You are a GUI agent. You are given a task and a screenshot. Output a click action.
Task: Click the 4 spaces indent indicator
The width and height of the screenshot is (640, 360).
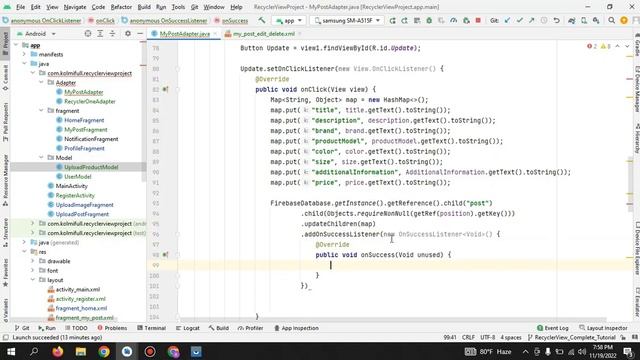pos(511,338)
